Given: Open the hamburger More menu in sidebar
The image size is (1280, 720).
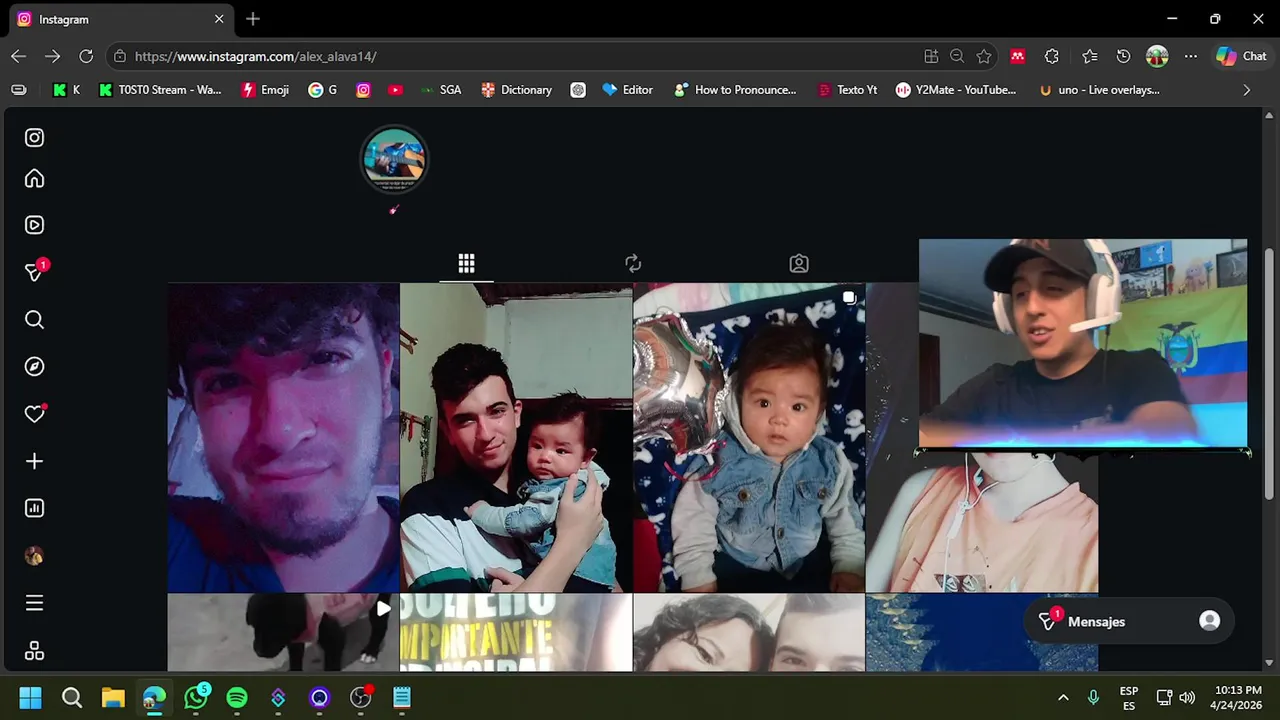Looking at the screenshot, I should pyautogui.click(x=34, y=603).
